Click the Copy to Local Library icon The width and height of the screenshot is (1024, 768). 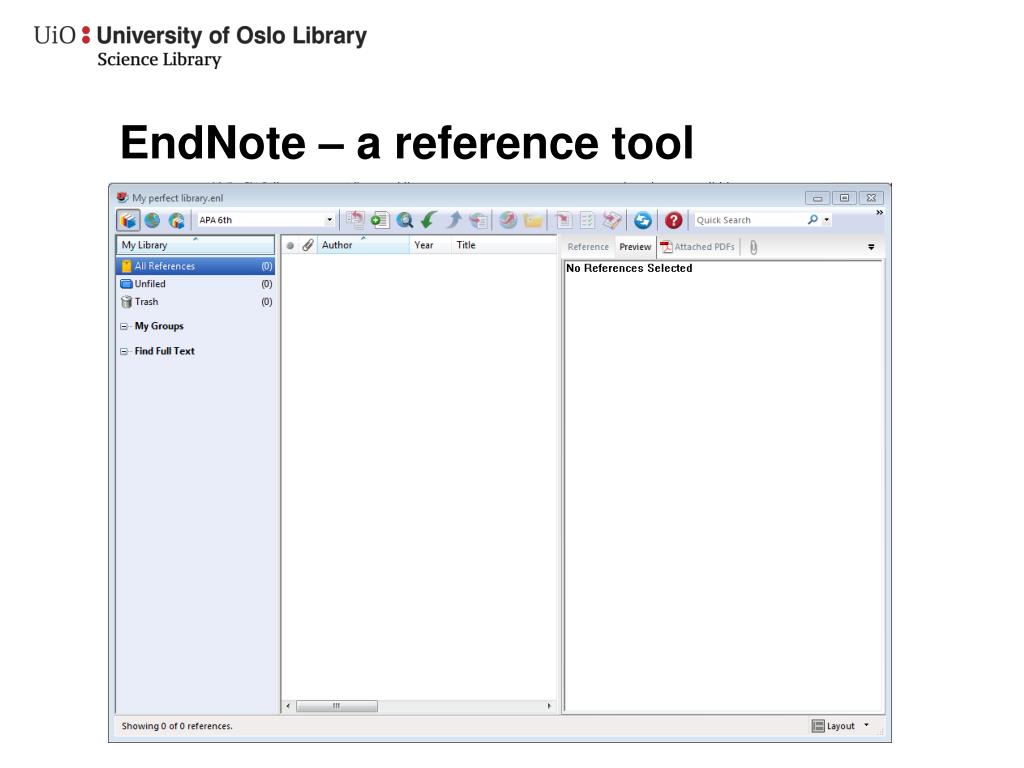click(x=355, y=220)
